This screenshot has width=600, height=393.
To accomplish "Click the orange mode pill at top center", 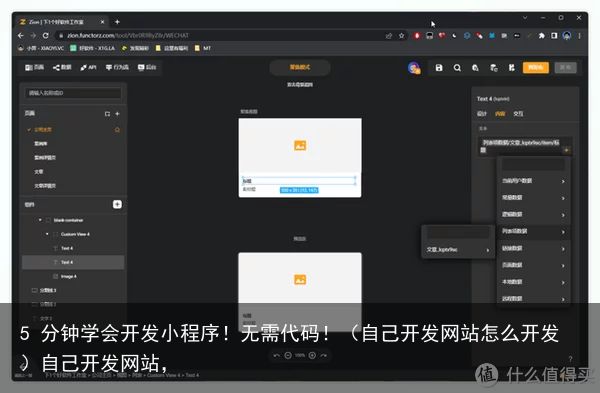I will 300,67.
